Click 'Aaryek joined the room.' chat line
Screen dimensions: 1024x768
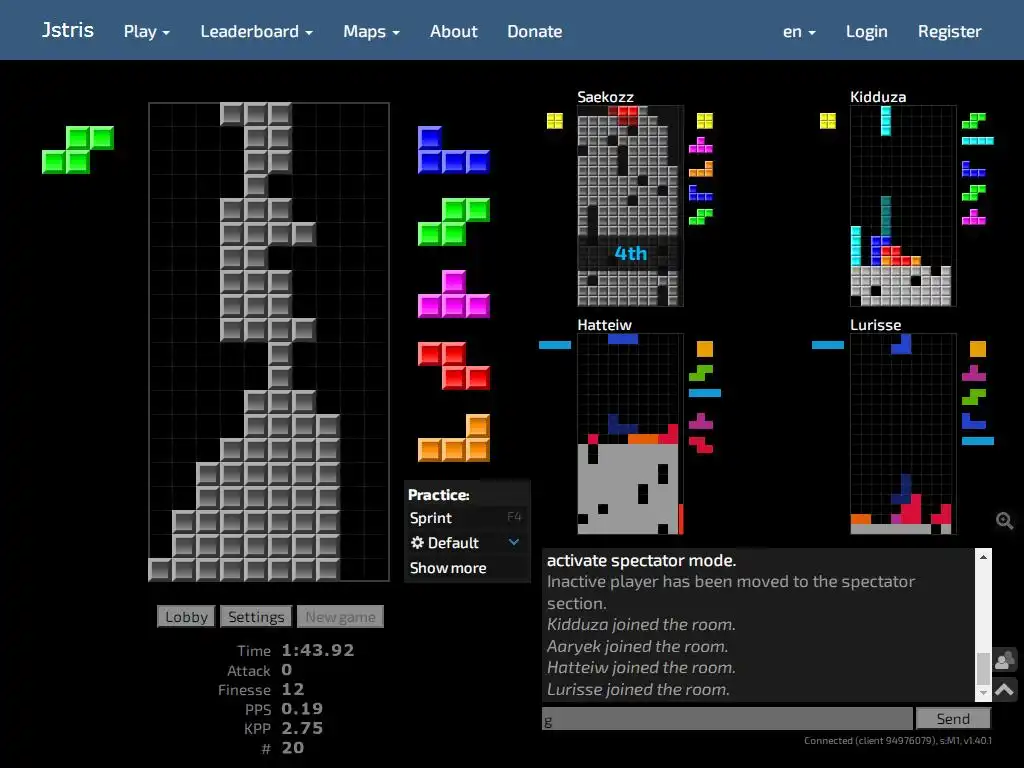tap(637, 647)
